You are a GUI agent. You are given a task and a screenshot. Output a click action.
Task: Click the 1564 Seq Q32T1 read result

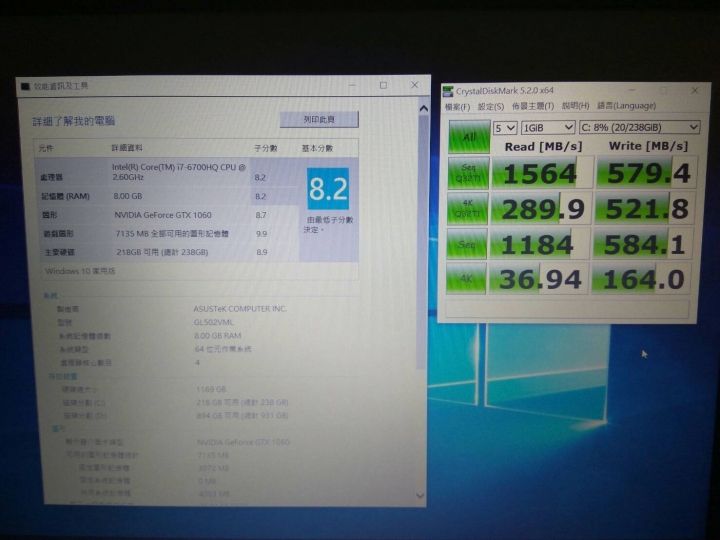(x=542, y=173)
